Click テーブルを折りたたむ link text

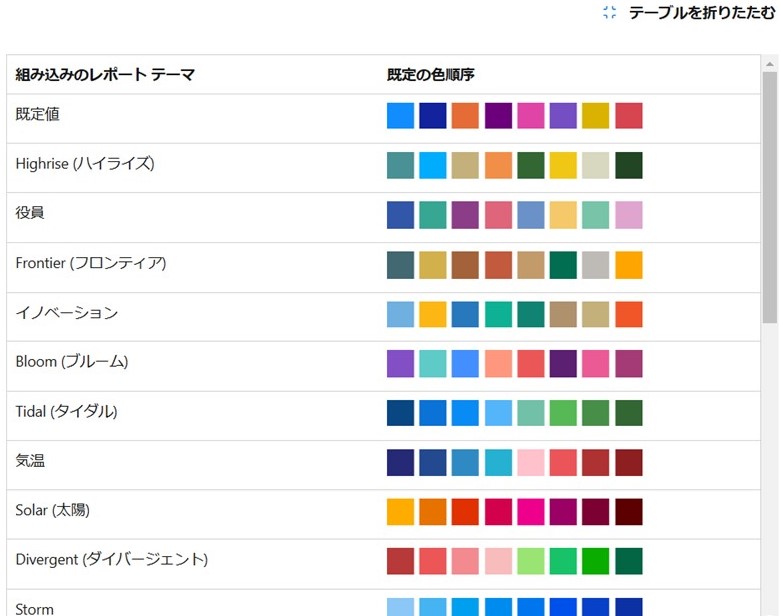pyautogui.click(x=702, y=12)
